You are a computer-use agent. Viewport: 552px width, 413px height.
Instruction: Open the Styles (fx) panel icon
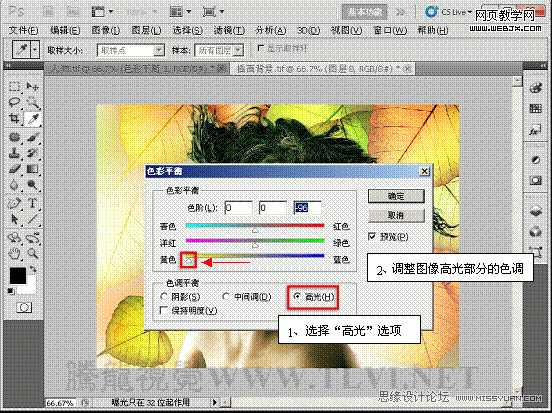coord(535,130)
